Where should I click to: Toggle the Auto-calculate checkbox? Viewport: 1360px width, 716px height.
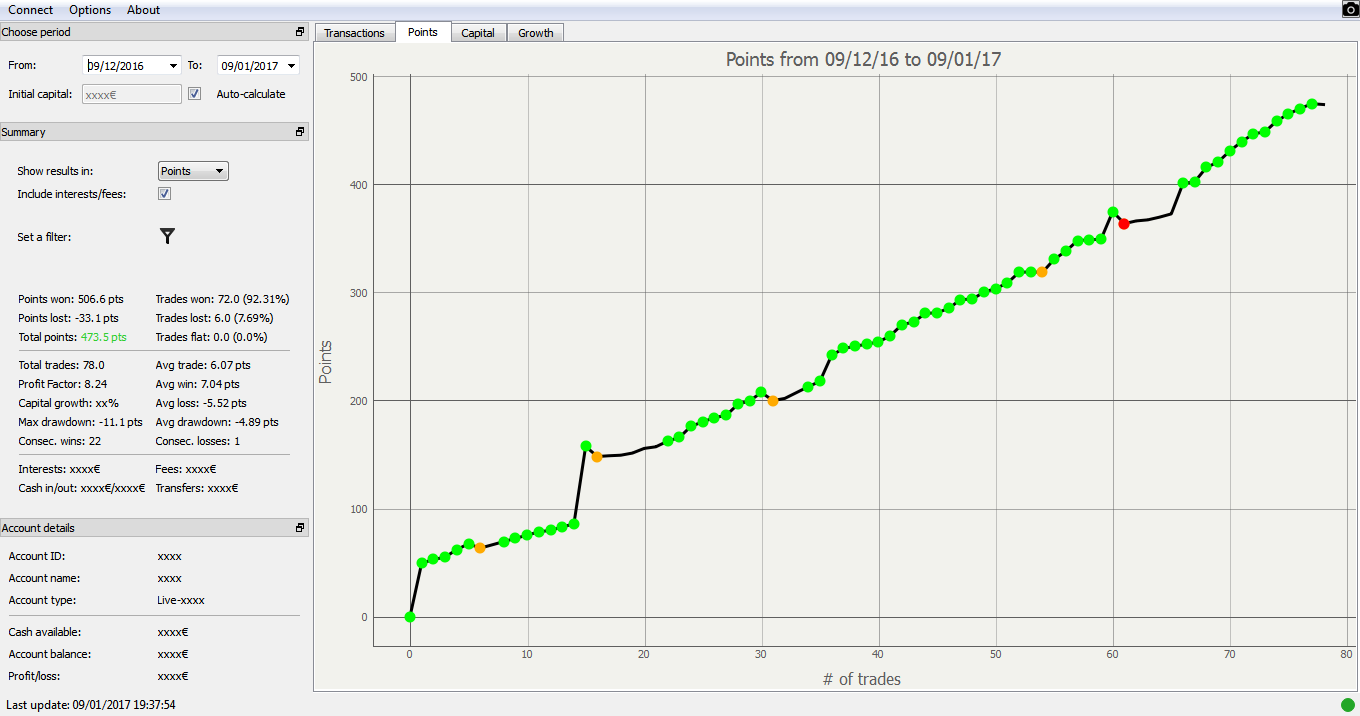click(x=195, y=94)
